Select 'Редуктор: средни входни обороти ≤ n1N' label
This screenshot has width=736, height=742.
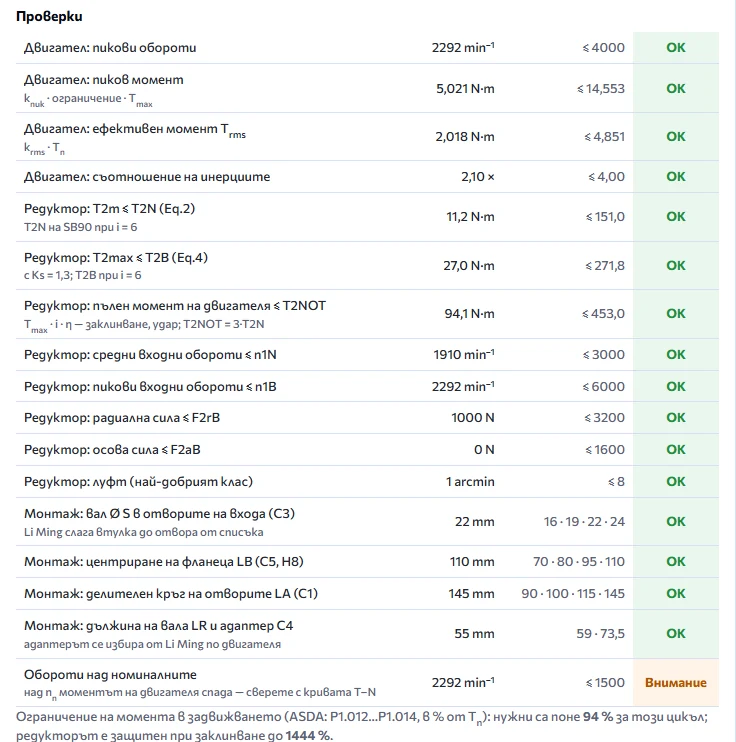tap(150, 354)
